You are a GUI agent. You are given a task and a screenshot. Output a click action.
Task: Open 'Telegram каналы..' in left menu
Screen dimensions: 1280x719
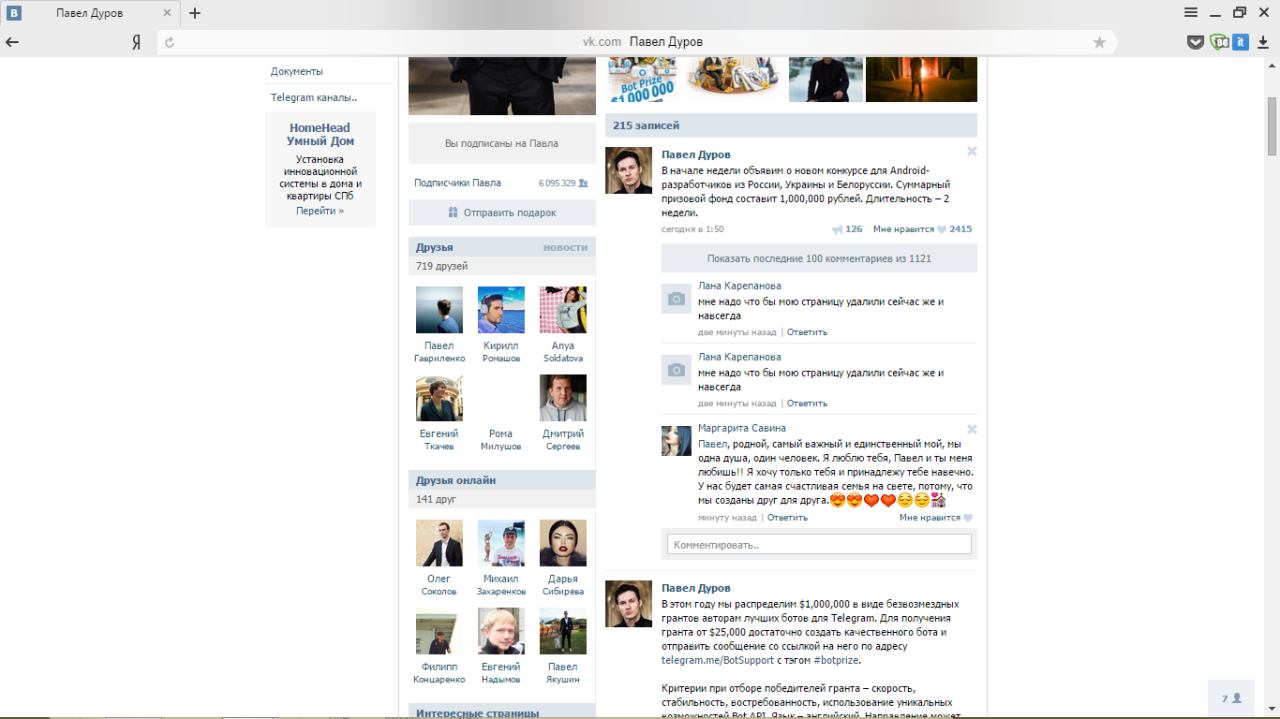click(x=314, y=97)
